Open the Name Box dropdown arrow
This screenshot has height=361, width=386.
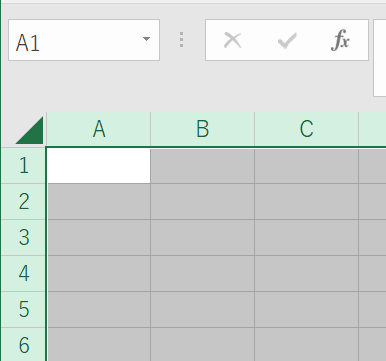click(146, 39)
